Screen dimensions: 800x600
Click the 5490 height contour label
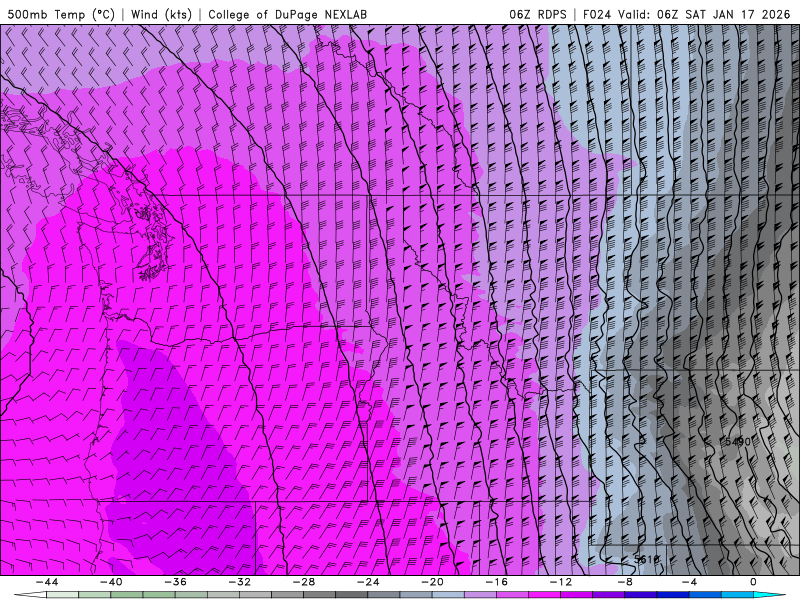pos(736,441)
